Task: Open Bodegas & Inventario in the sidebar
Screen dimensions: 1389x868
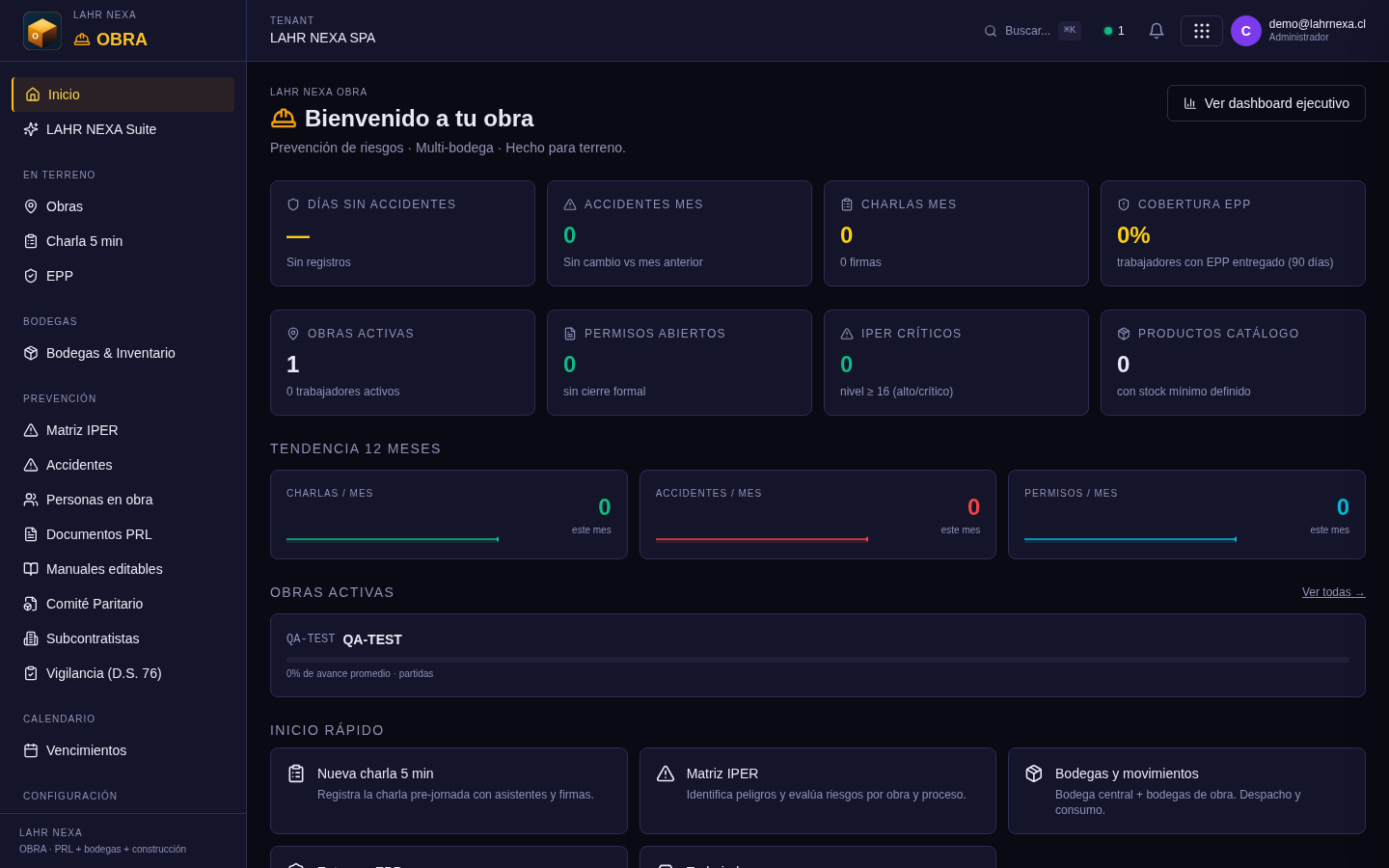Action: (x=123, y=353)
